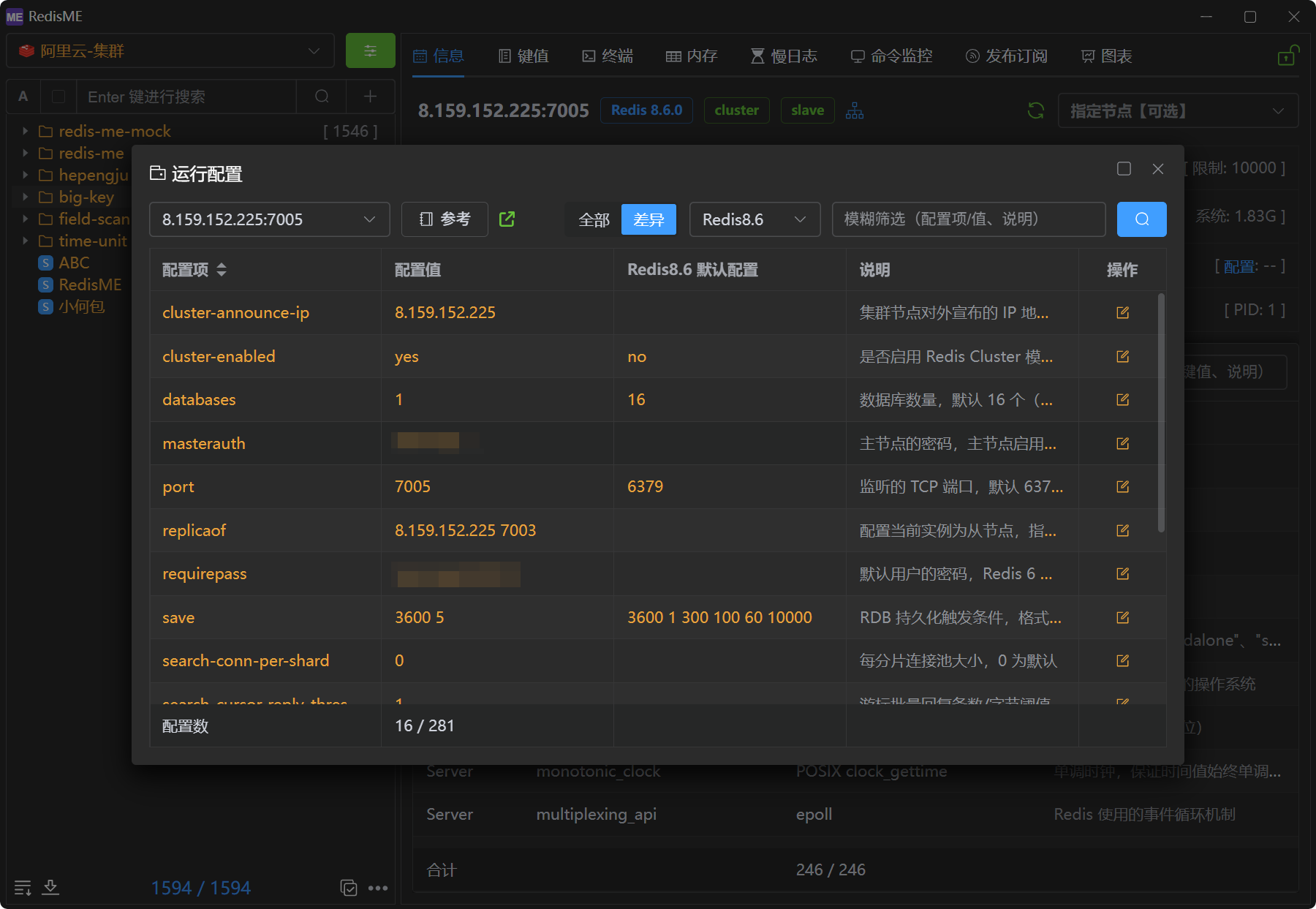This screenshot has height=909, width=1316.
Task: Select the RedisME string key
Action: point(90,284)
